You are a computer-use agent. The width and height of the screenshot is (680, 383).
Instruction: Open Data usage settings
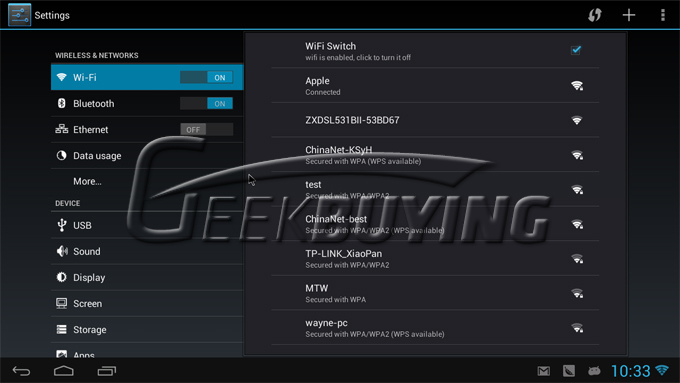pyautogui.click(x=147, y=156)
